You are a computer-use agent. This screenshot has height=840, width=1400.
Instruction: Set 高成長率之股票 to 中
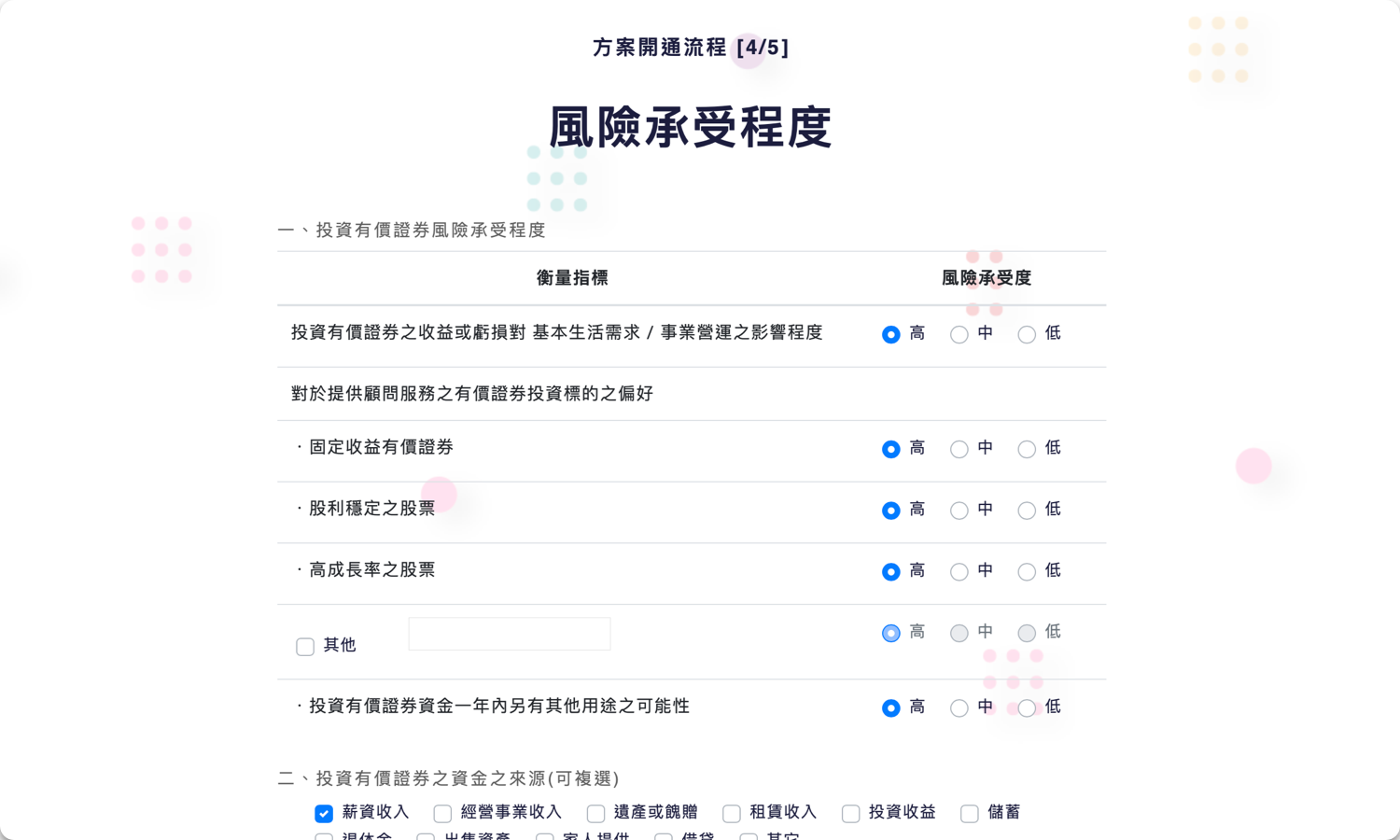[x=959, y=572]
